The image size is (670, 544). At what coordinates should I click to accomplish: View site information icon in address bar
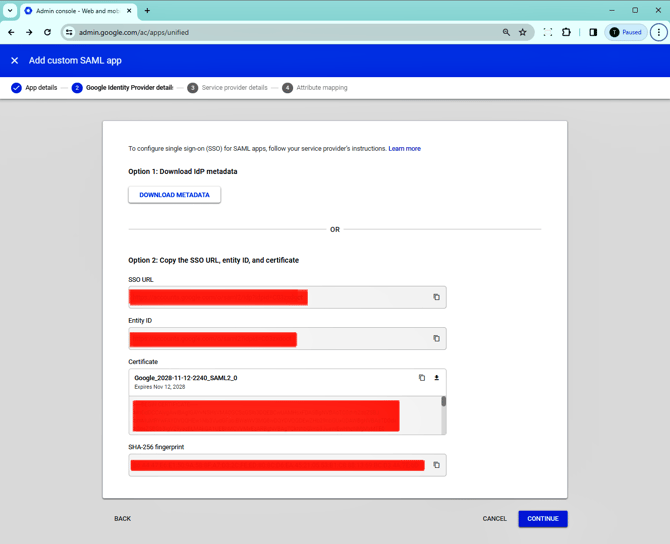(x=69, y=32)
